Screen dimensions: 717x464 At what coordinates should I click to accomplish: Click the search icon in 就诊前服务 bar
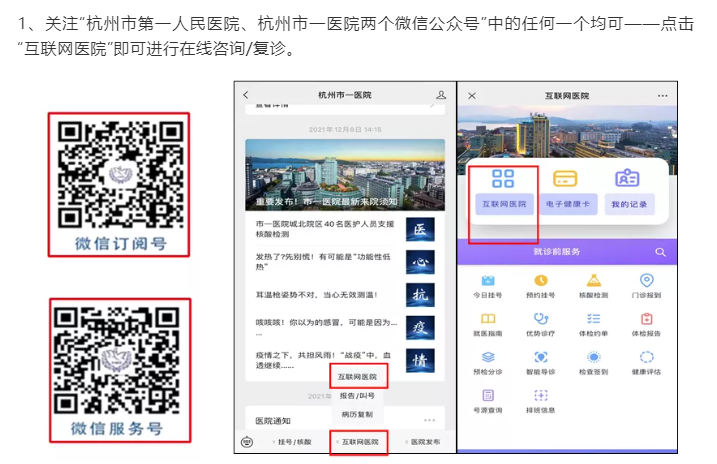coord(660,252)
